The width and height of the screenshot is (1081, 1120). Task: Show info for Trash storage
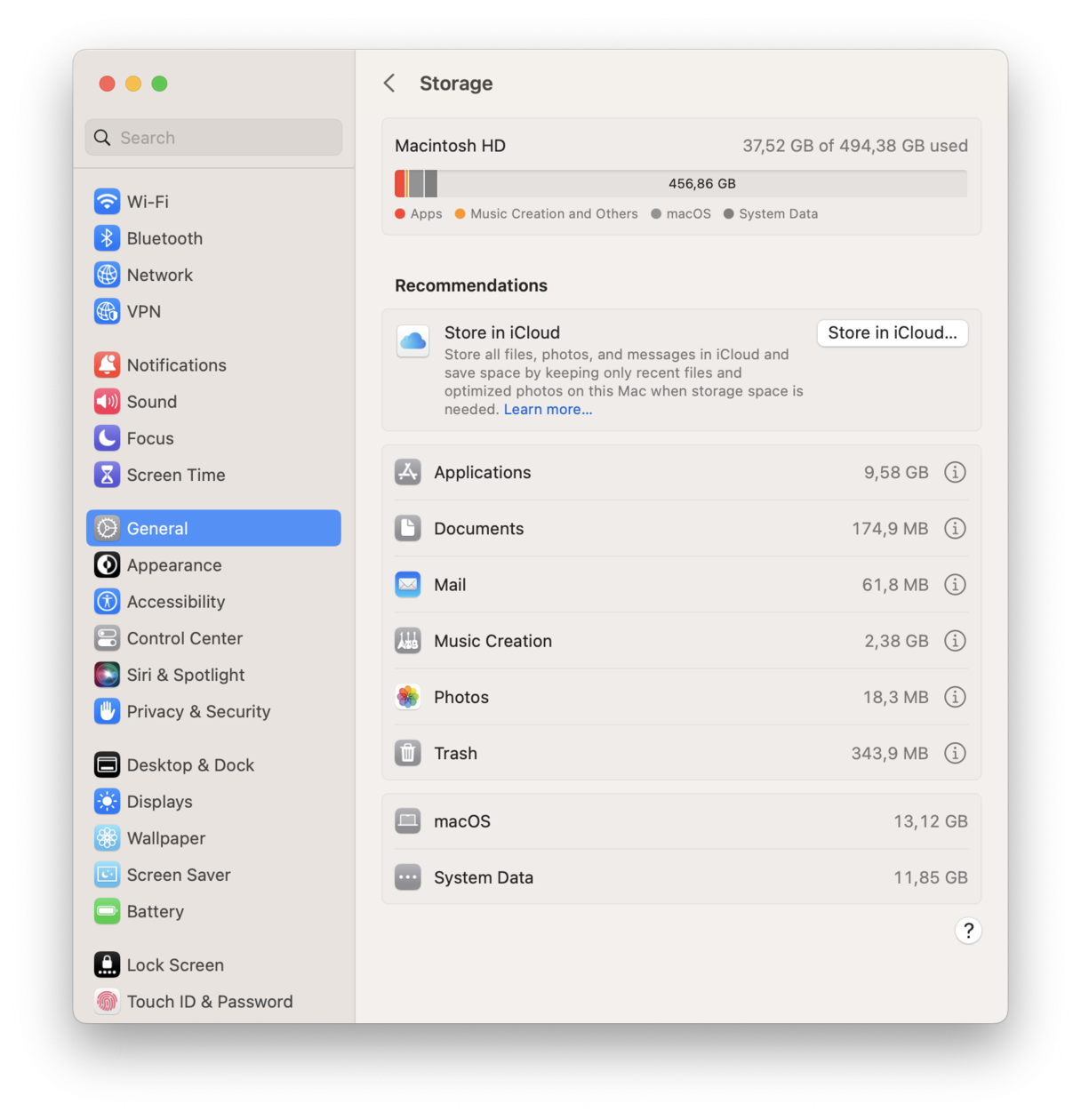[955, 753]
